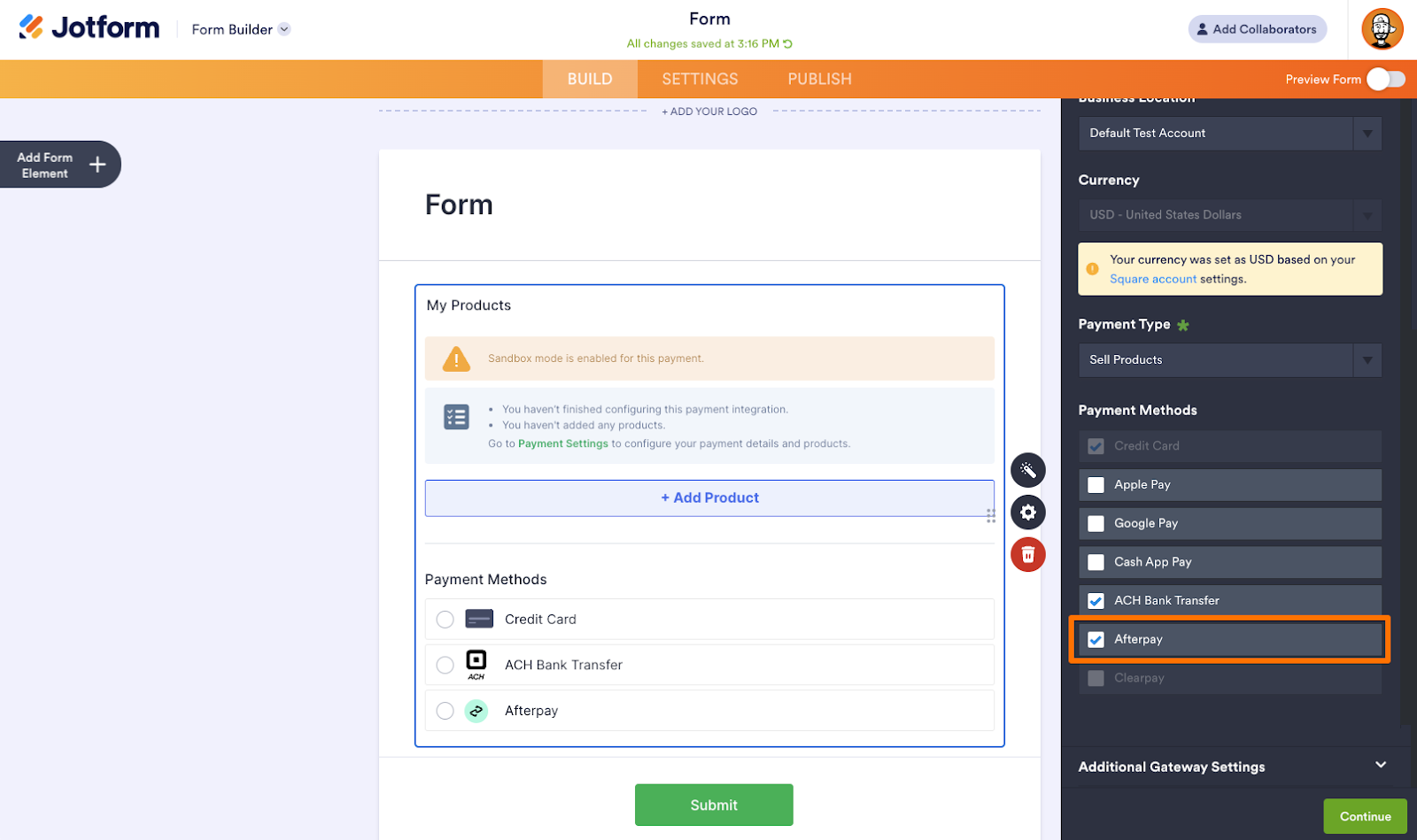Click the disabled Credit Card checkbox in settings panel
This screenshot has height=840, width=1417.
(1096, 446)
